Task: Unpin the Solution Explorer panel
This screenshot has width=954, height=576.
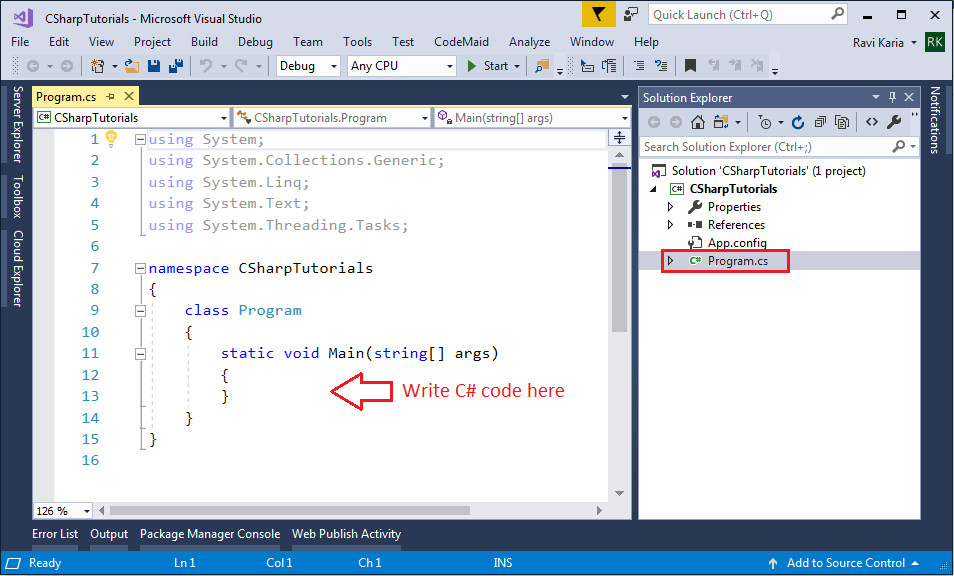Action: [893, 97]
